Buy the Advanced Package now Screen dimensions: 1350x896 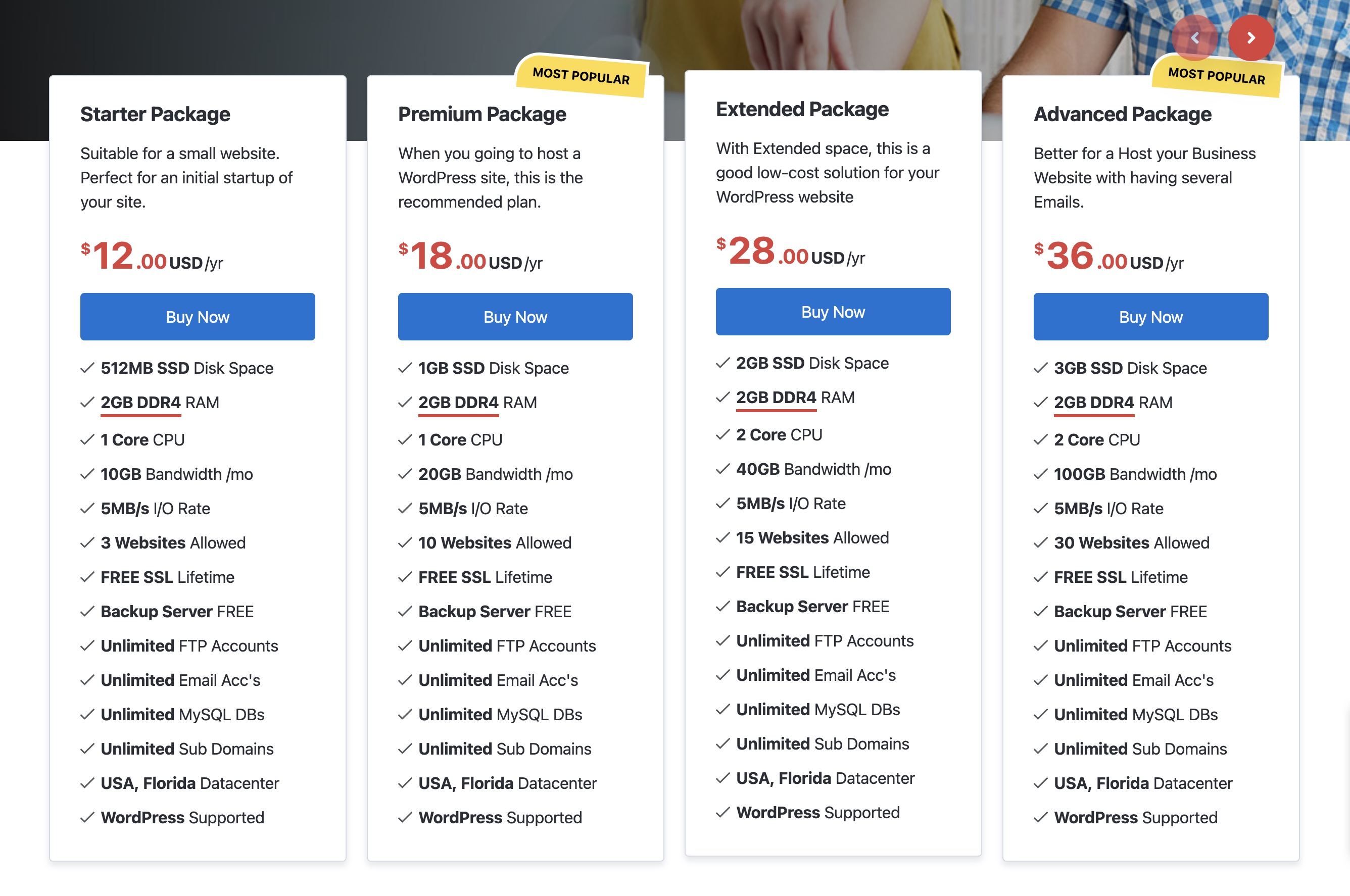(1150, 317)
